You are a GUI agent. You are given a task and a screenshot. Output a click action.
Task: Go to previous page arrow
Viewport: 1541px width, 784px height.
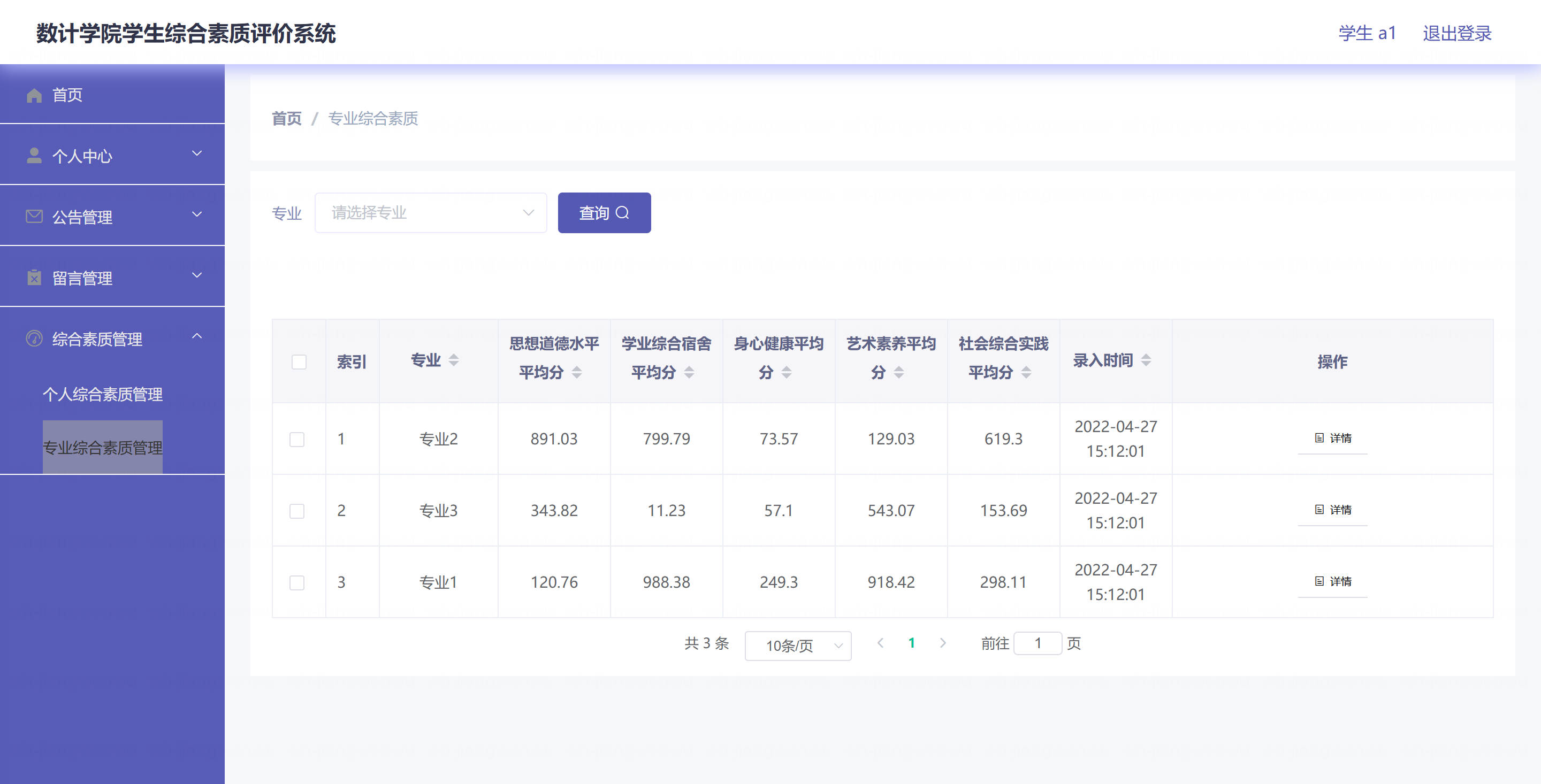coord(880,643)
